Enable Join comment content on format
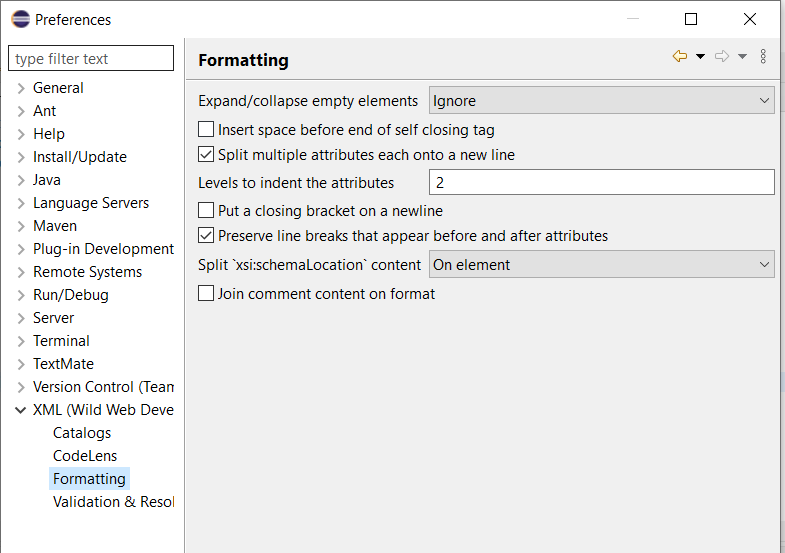Screen dimensions: 785x553 click(206, 294)
